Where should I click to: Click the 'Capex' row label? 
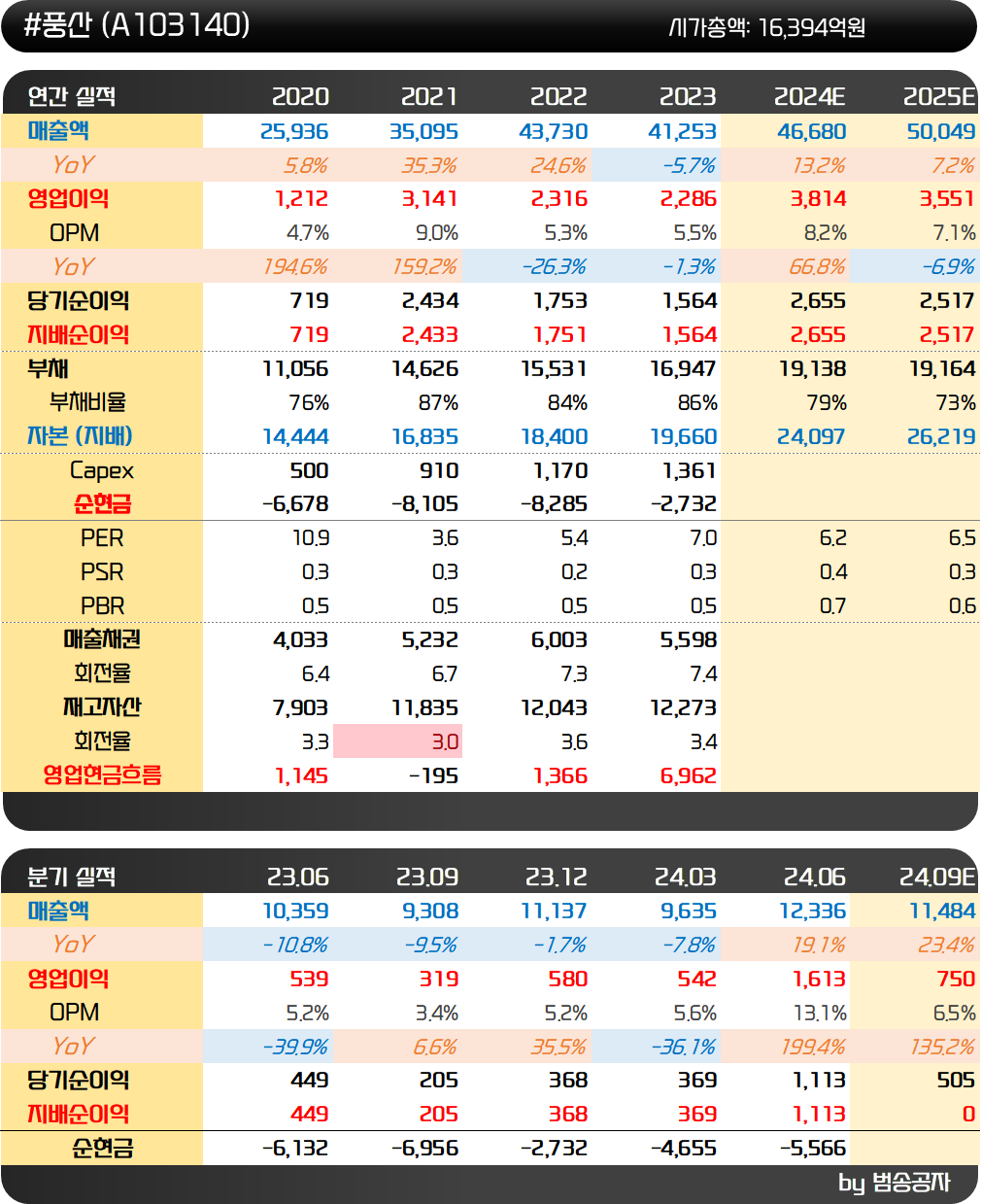(102, 471)
